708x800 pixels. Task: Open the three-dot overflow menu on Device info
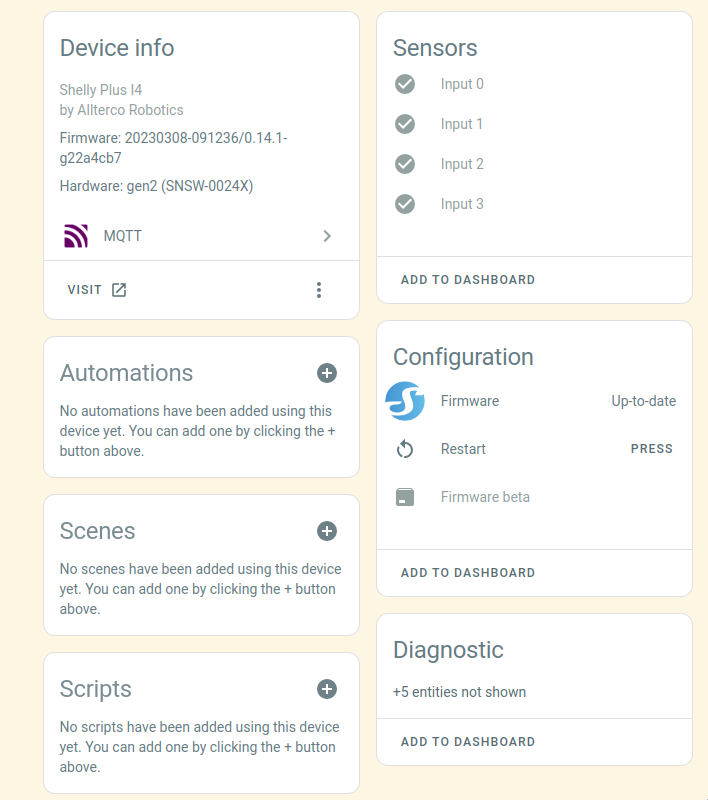pos(319,289)
